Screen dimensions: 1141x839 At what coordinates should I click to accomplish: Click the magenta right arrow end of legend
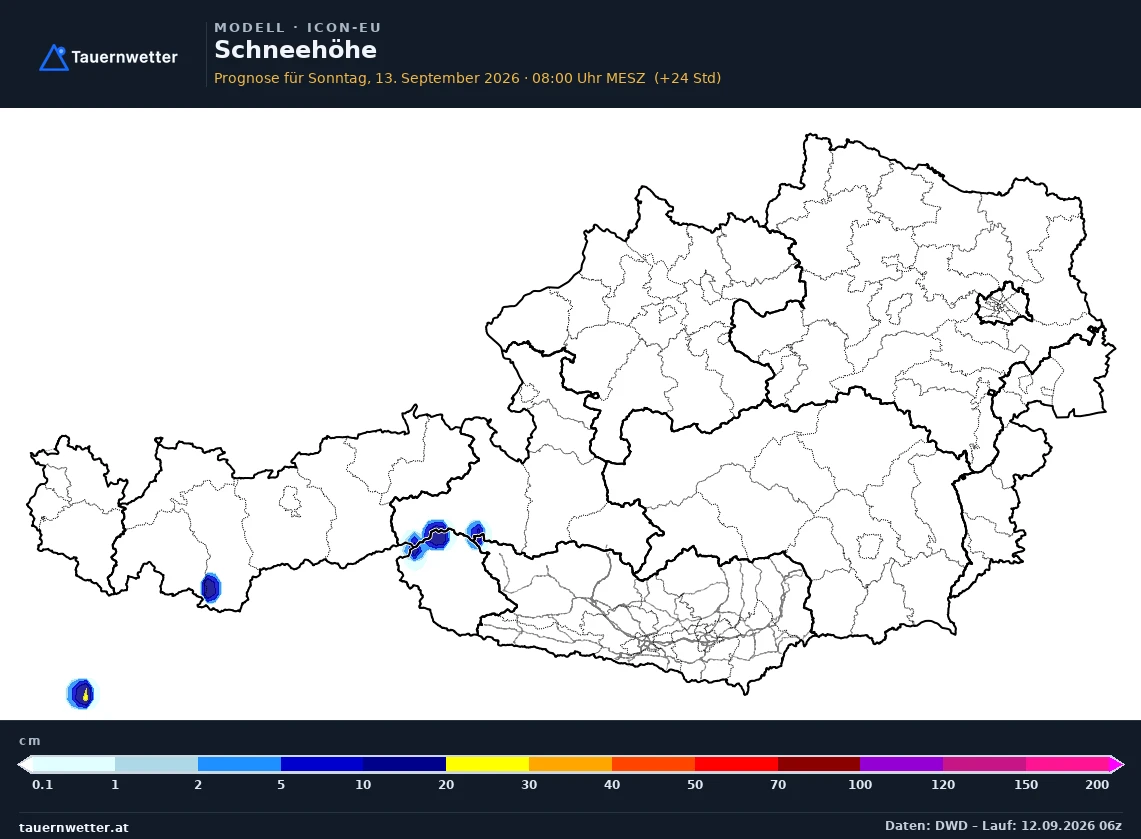tap(1117, 764)
